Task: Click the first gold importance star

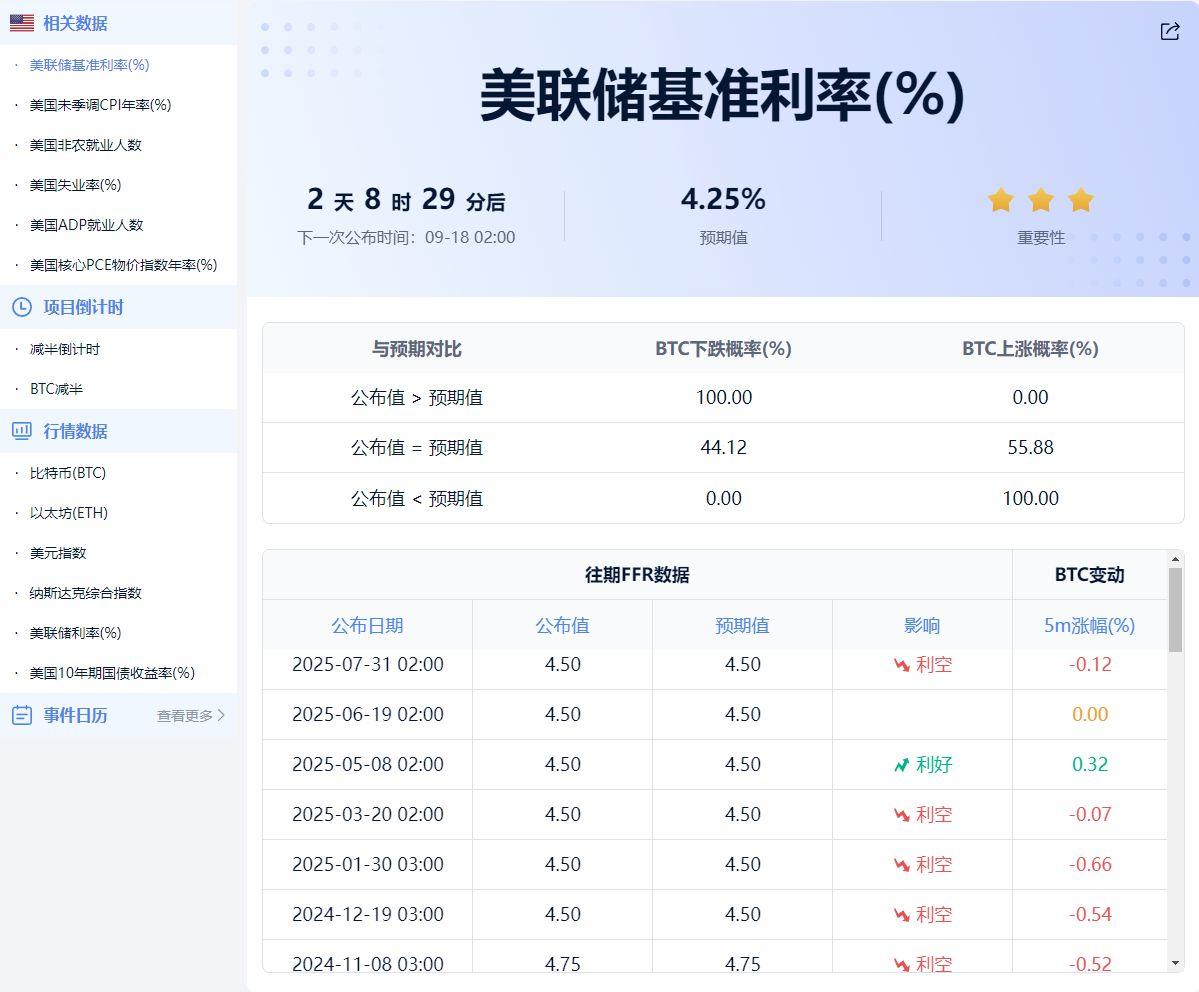Action: point(1001,200)
